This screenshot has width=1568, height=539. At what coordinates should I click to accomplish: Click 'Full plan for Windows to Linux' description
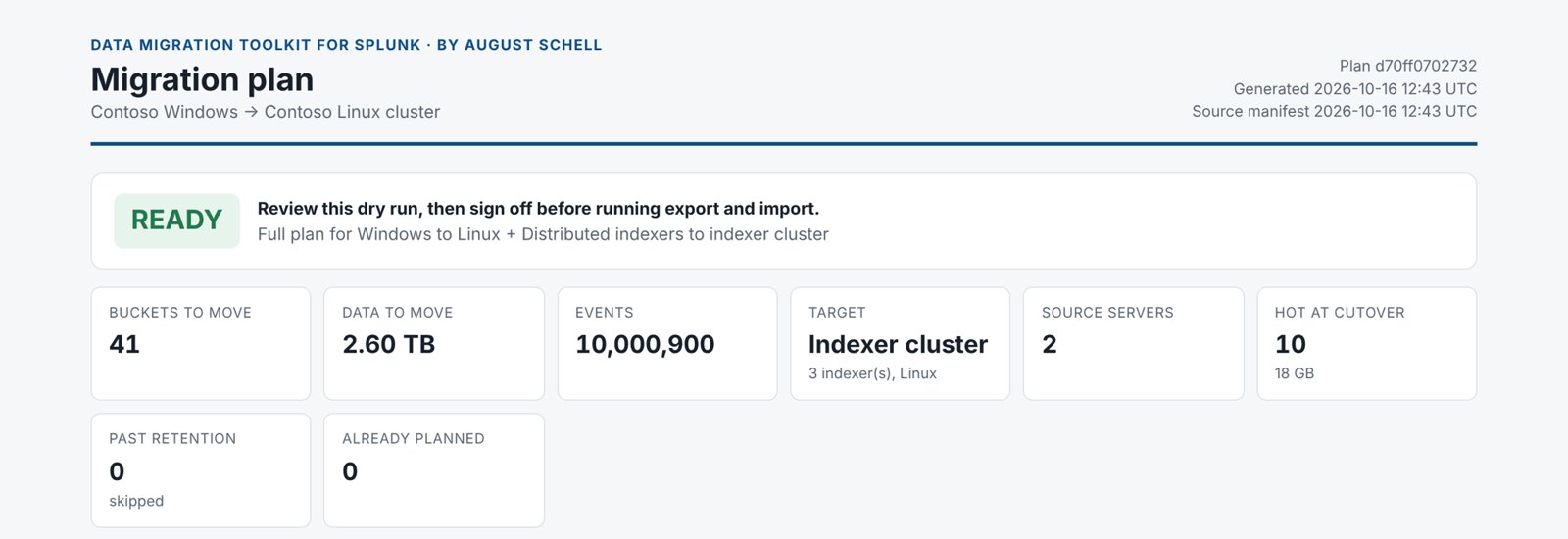(543, 234)
